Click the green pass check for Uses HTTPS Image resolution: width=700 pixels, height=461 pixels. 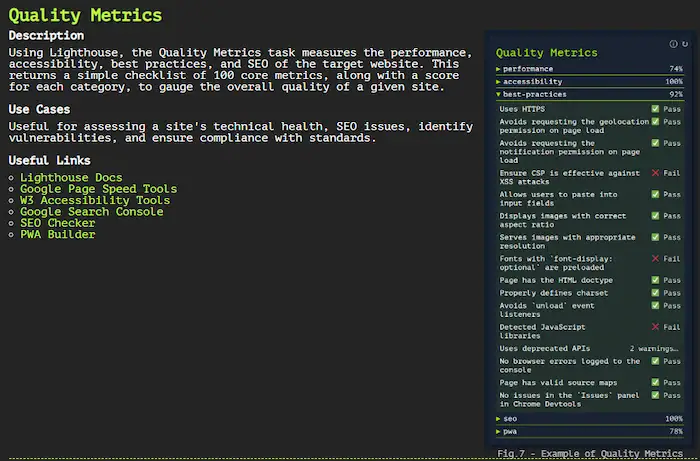pyautogui.click(x=655, y=108)
